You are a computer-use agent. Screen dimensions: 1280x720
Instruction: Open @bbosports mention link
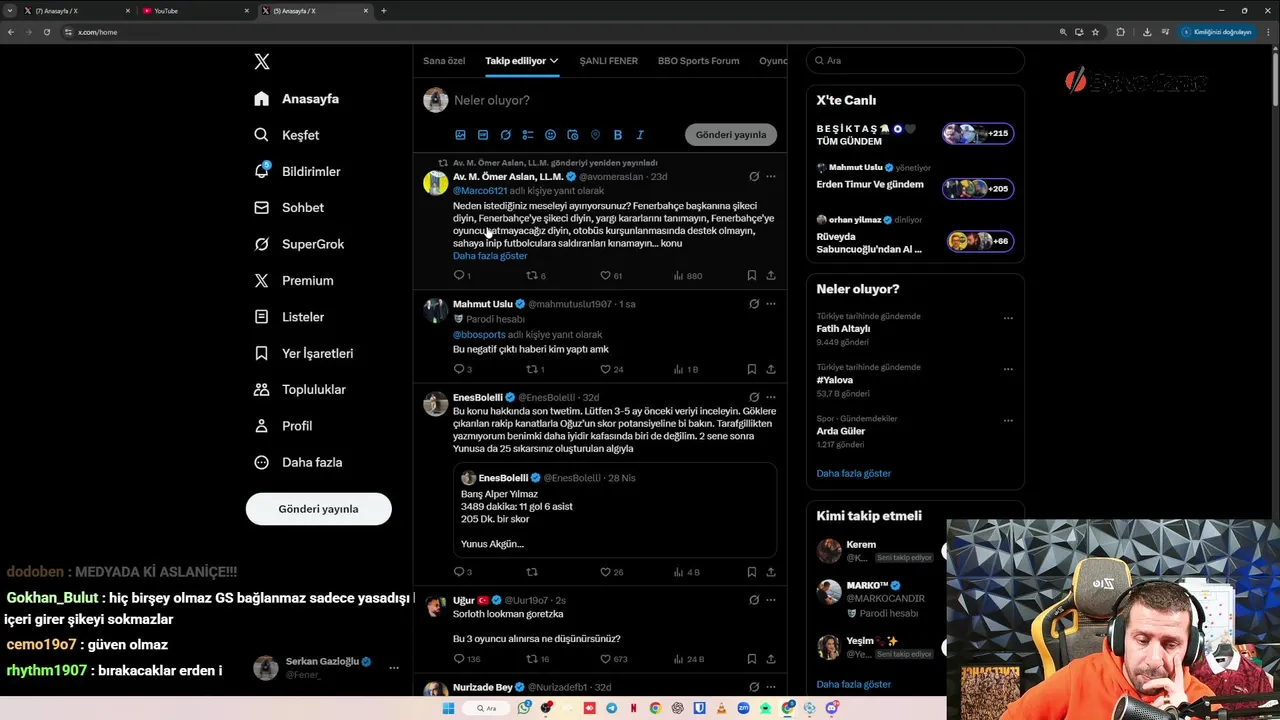(479, 335)
